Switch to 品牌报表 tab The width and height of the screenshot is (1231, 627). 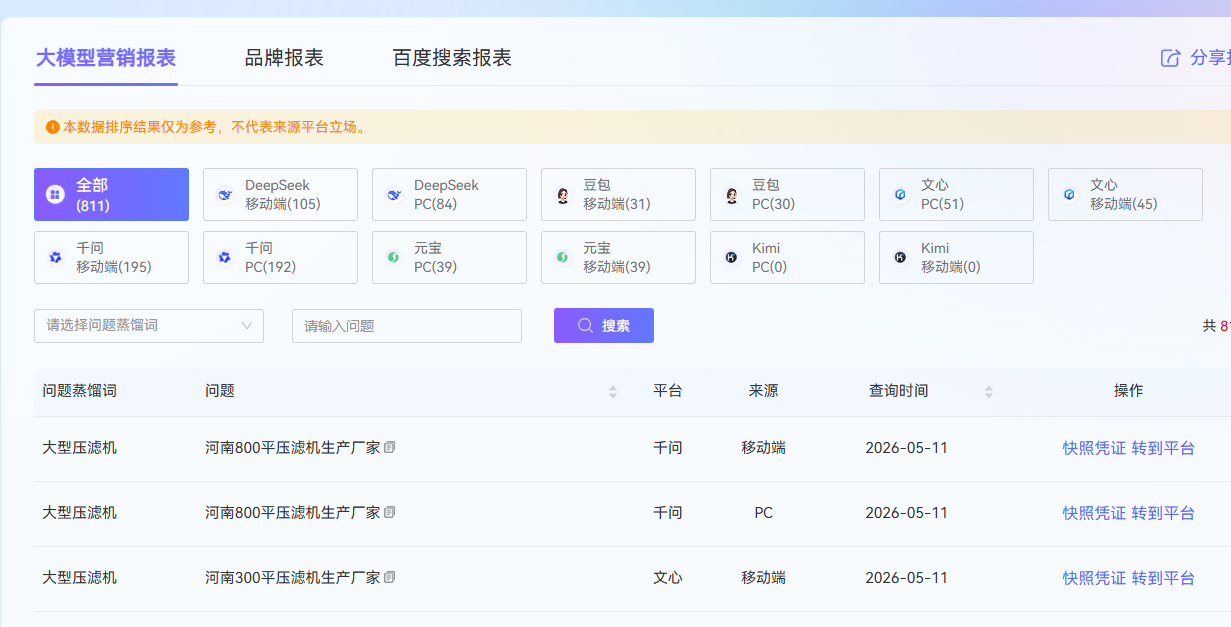tap(284, 57)
